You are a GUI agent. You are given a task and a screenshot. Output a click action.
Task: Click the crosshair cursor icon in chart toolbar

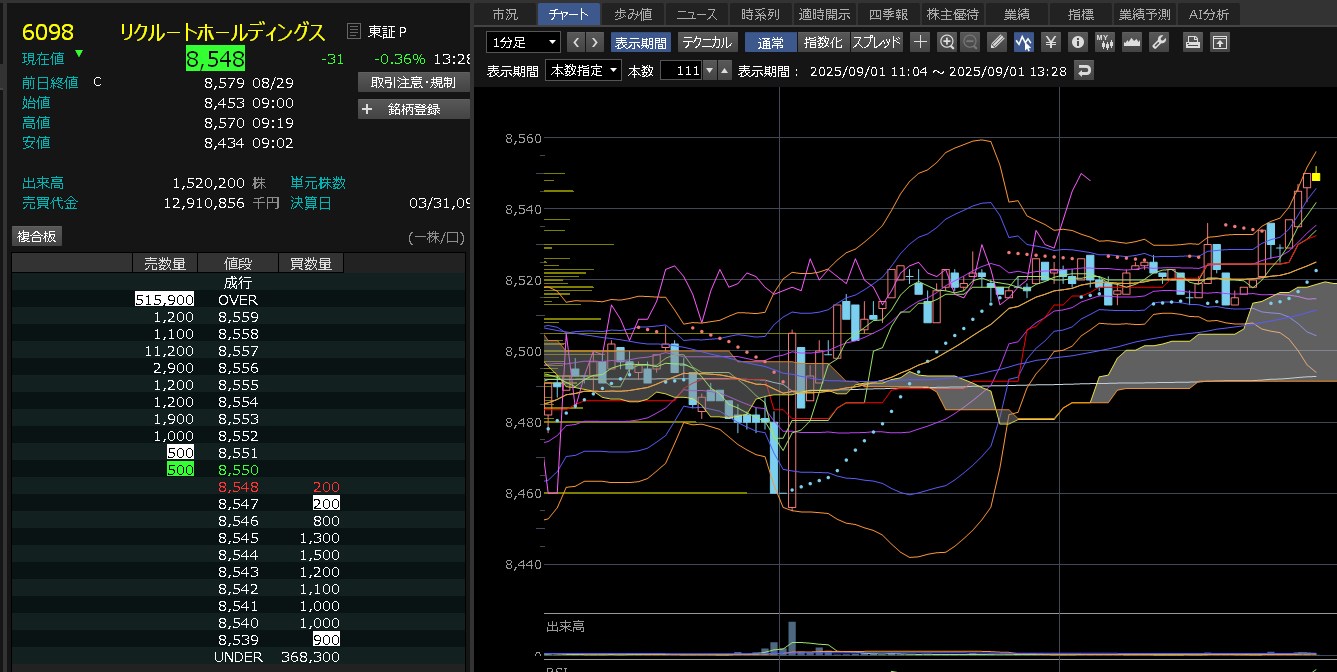click(921, 42)
